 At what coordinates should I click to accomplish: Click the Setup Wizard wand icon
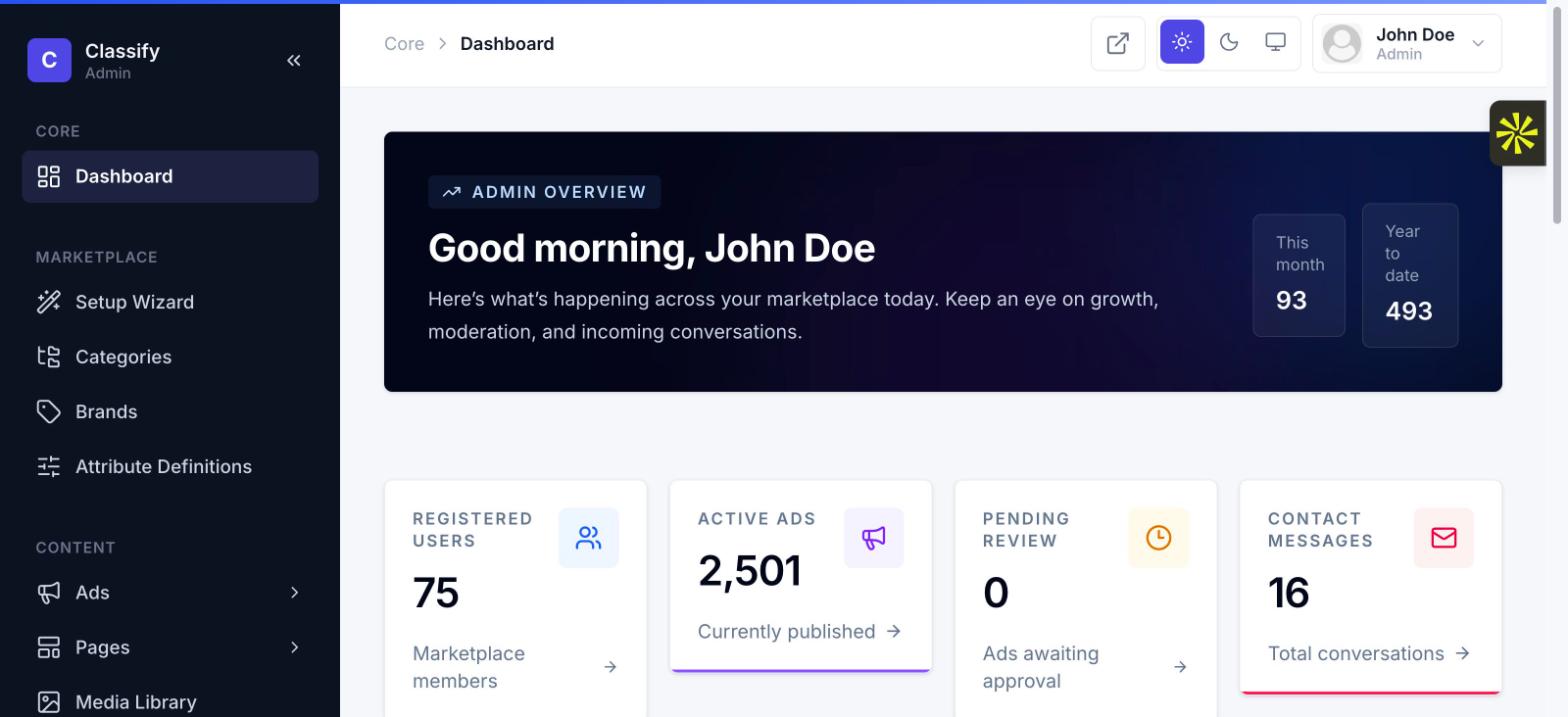pyautogui.click(x=49, y=302)
